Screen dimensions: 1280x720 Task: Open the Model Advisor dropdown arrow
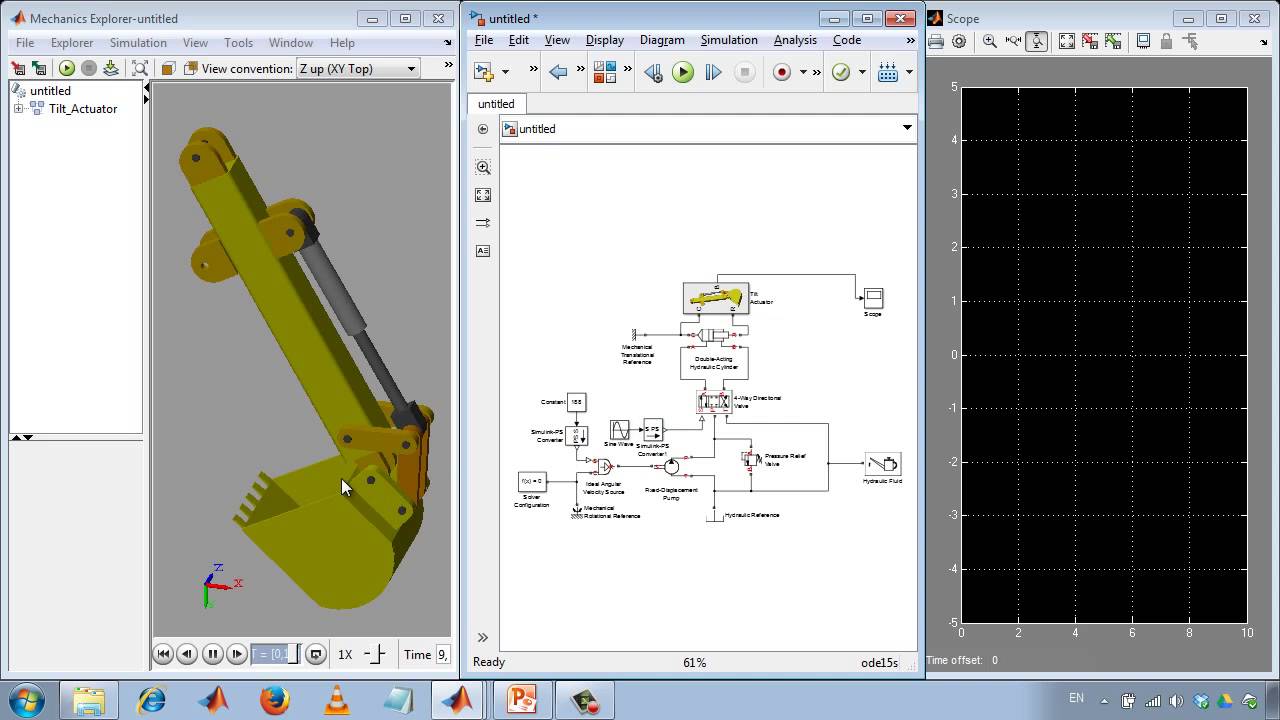click(x=861, y=72)
